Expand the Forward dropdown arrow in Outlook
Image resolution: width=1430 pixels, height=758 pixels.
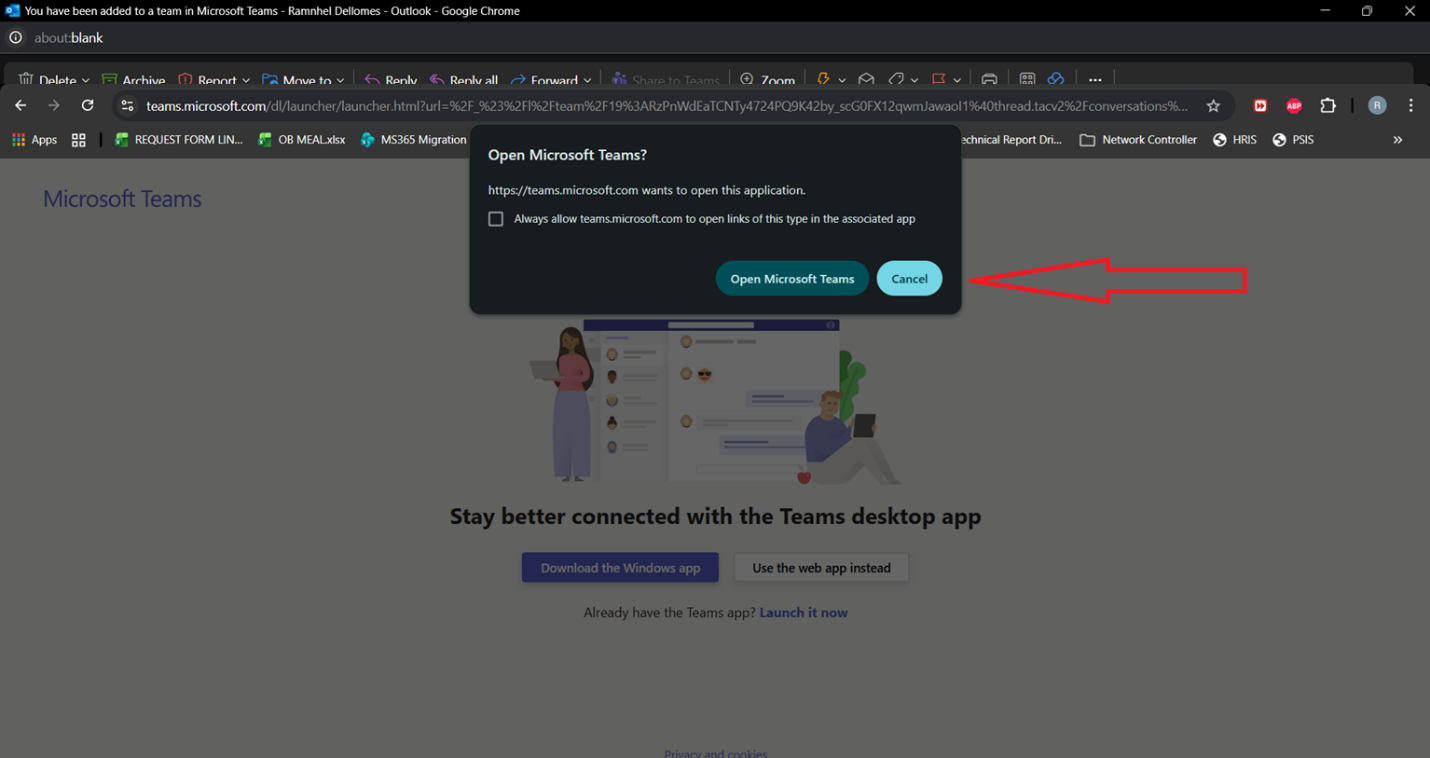pos(587,81)
